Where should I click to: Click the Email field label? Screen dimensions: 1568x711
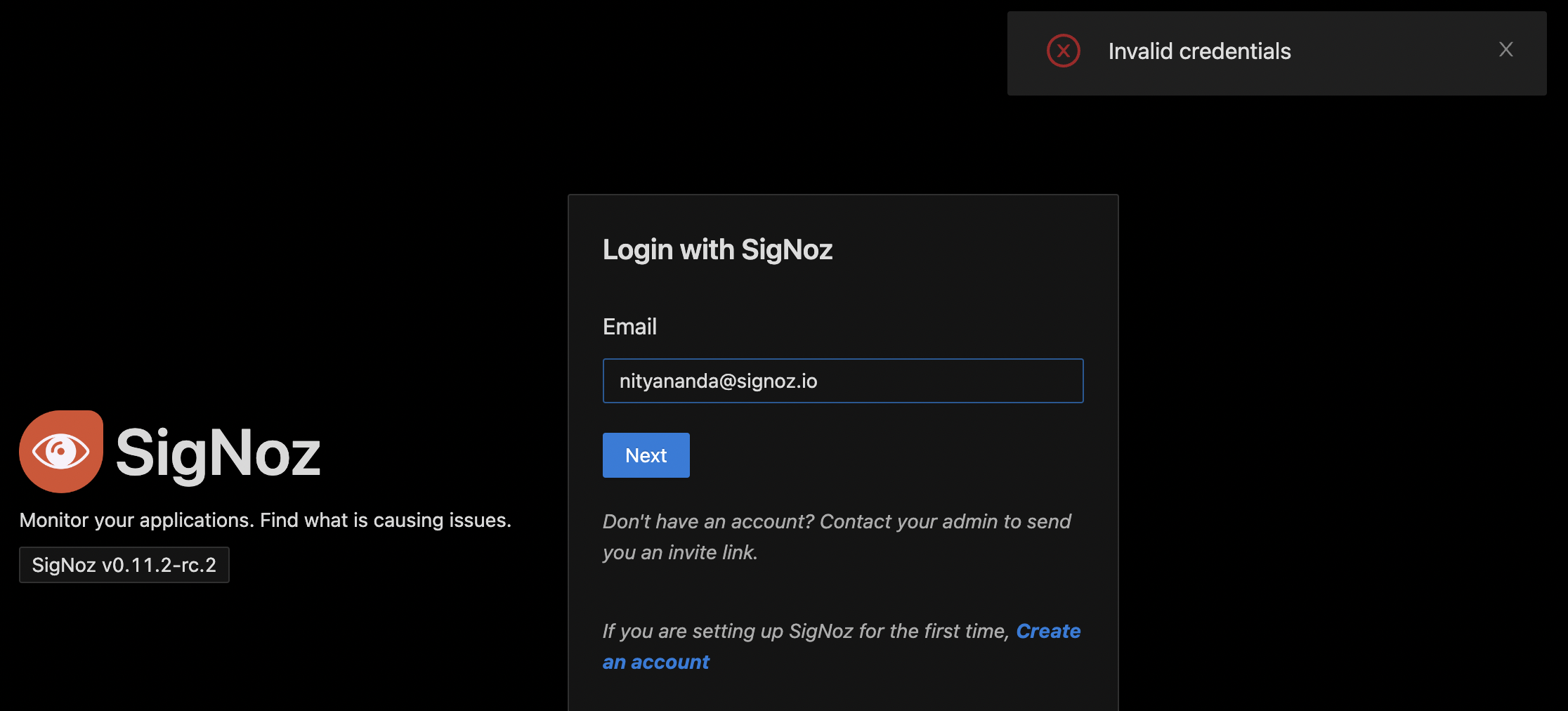click(x=629, y=325)
